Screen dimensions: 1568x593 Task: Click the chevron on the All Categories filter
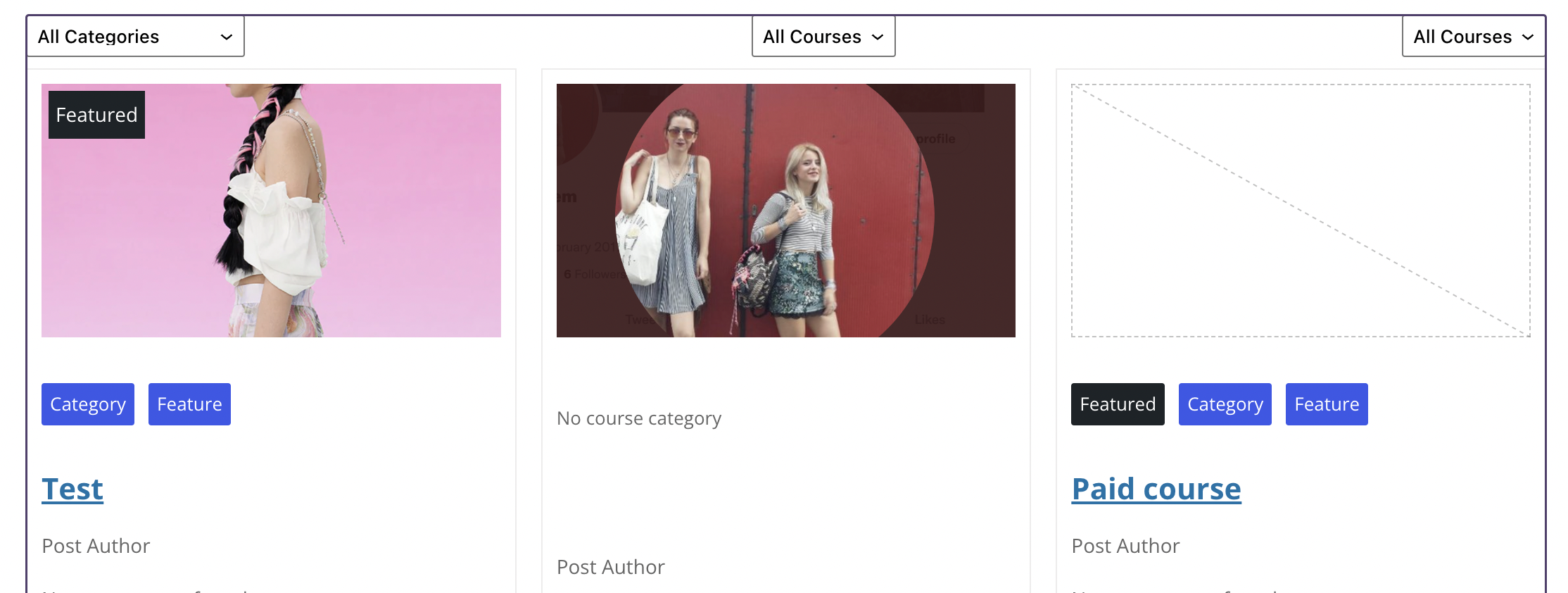(x=227, y=36)
